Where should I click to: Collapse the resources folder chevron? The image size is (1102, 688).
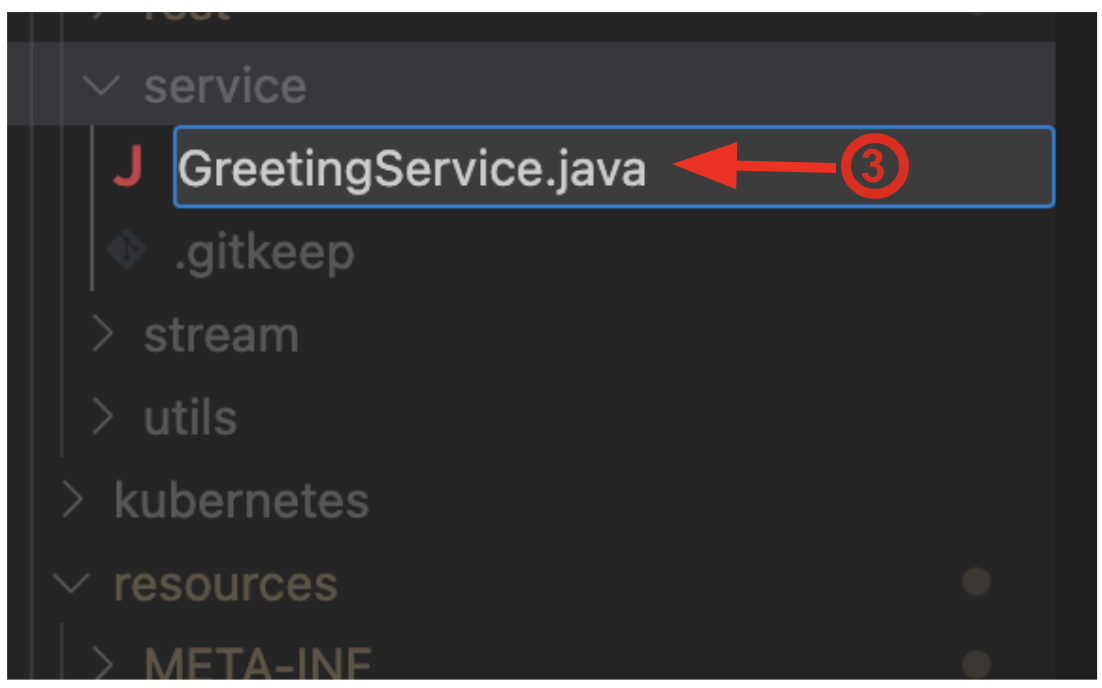tap(72, 583)
